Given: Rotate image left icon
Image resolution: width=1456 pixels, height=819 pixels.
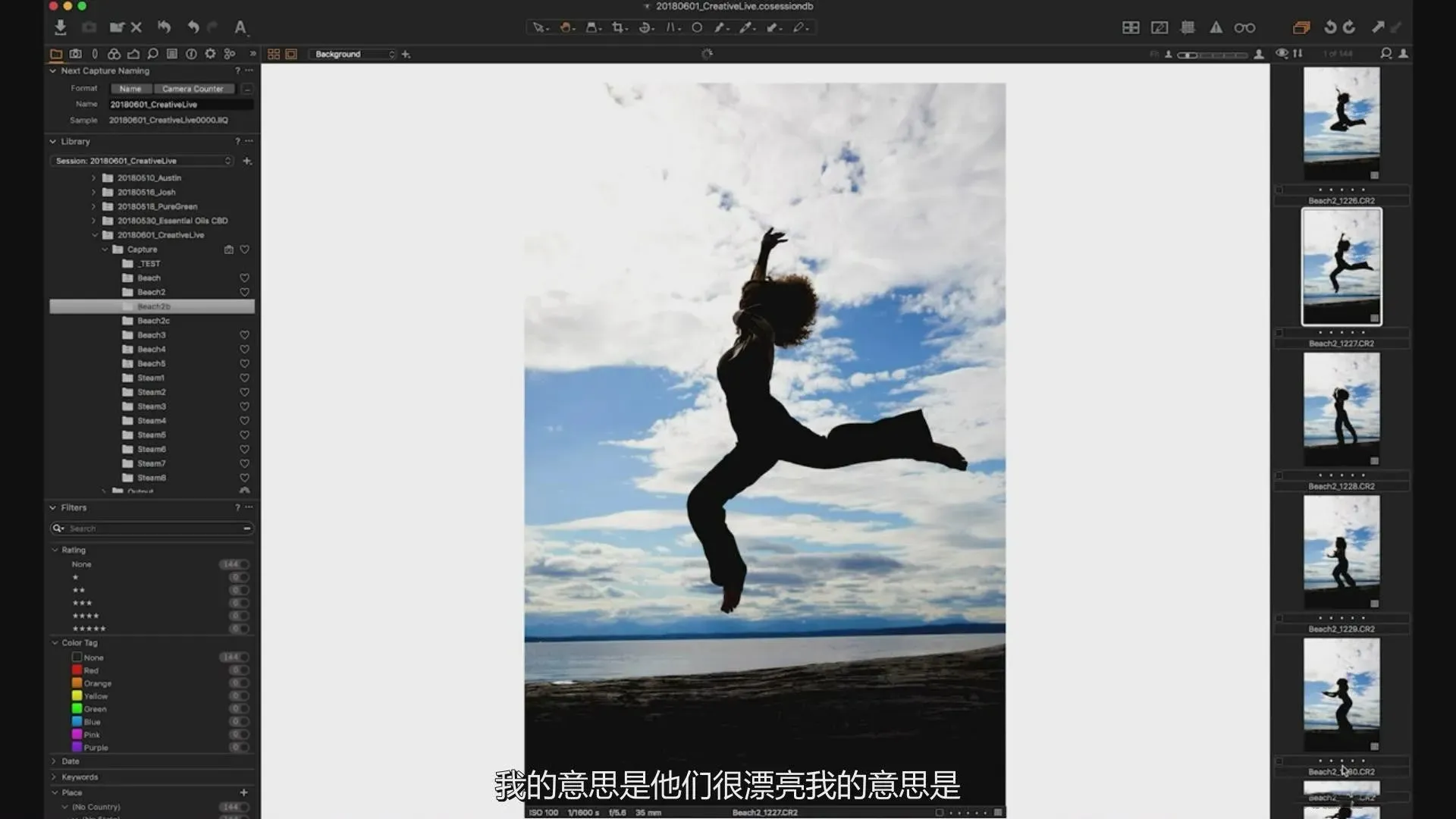Looking at the screenshot, I should [1329, 27].
